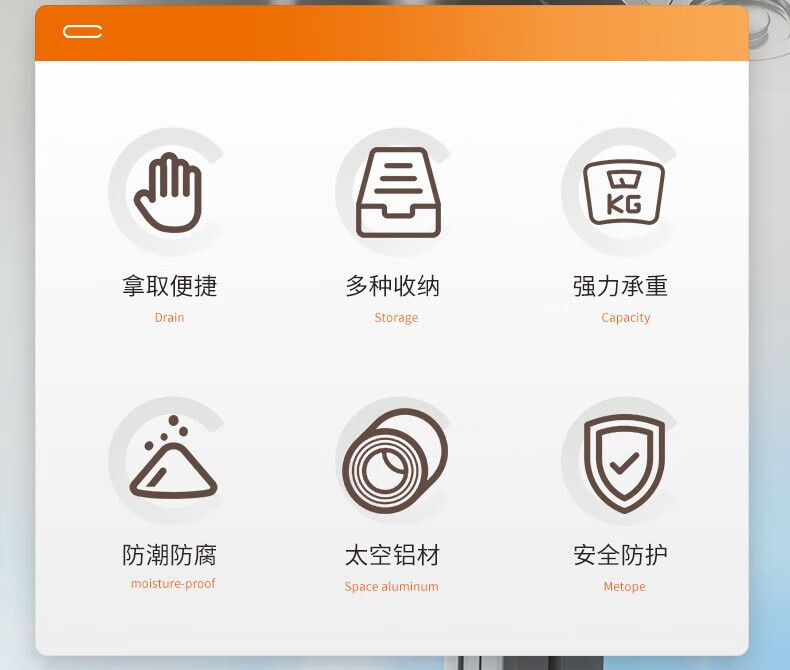Select the text 安全防护
This screenshot has height=670, width=790.
coord(620,555)
